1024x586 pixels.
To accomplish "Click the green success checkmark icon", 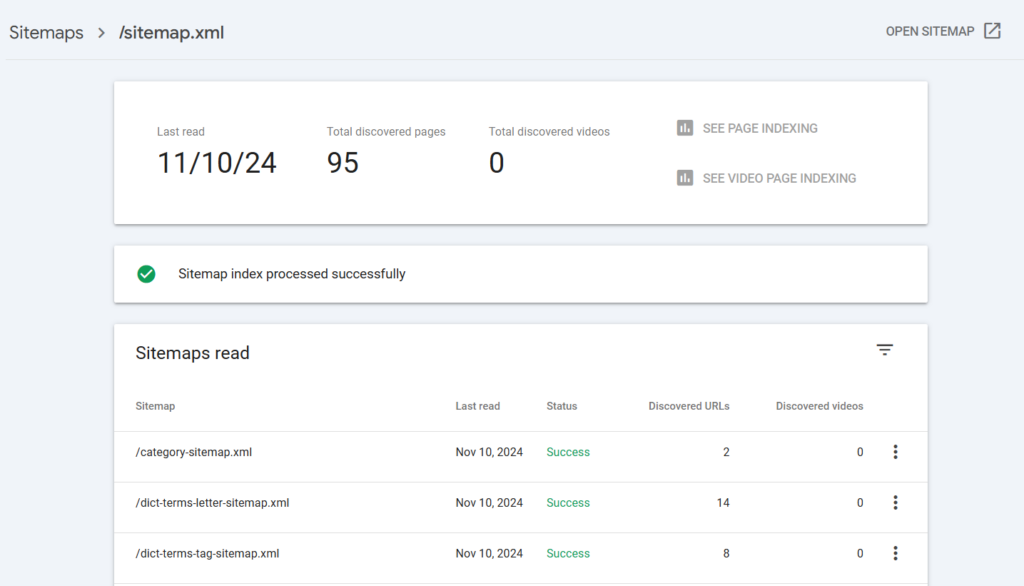I will (x=146, y=274).
